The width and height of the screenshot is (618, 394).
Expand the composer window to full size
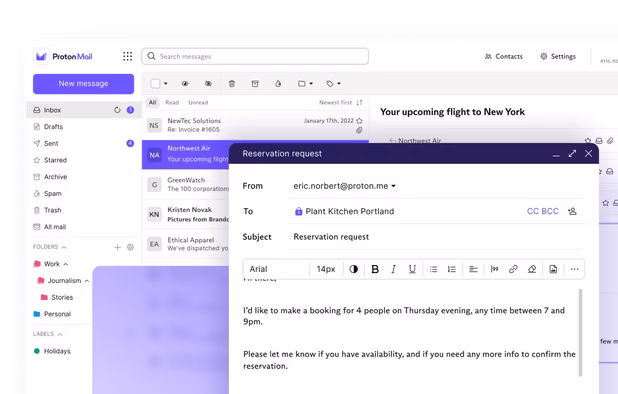(x=572, y=154)
